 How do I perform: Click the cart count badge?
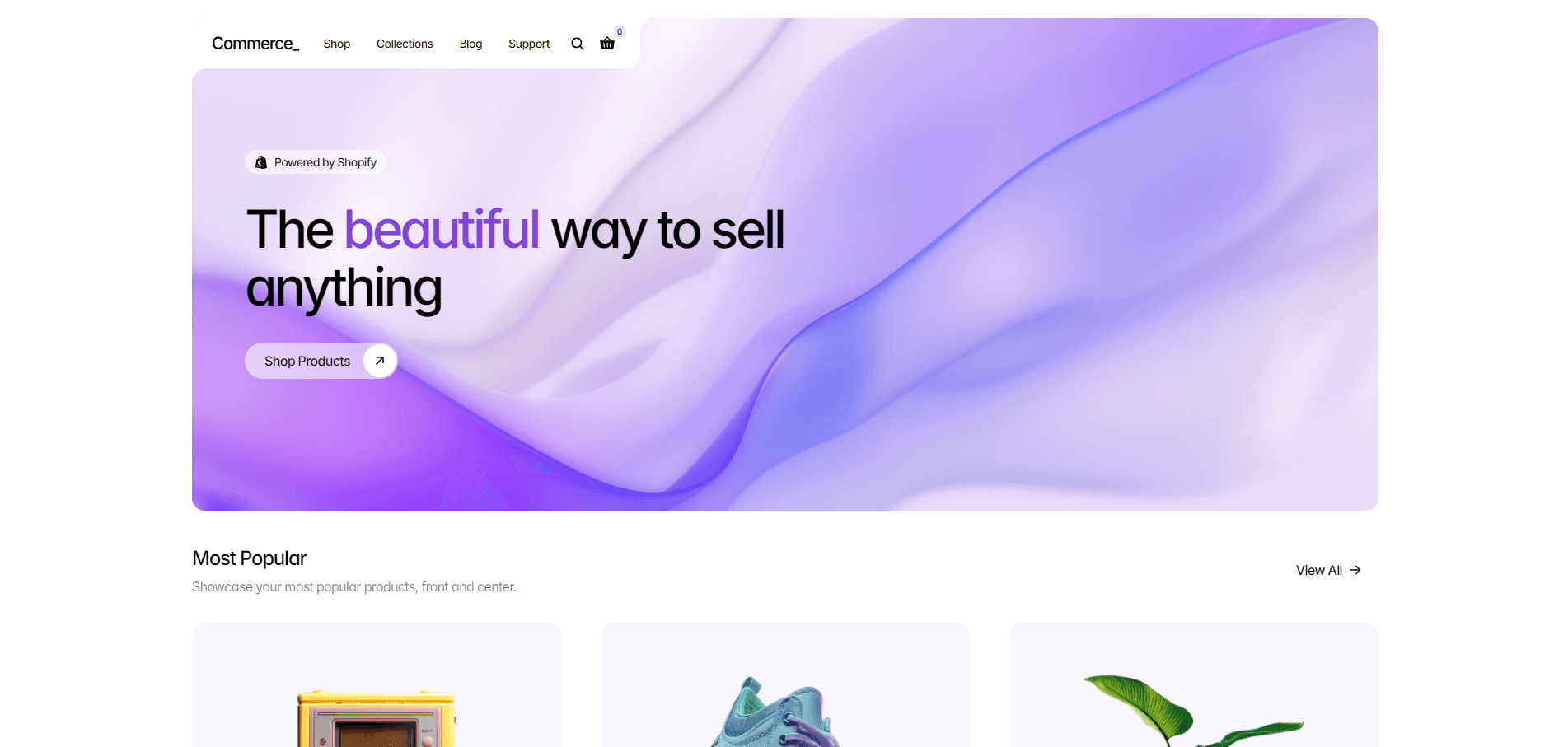620,32
